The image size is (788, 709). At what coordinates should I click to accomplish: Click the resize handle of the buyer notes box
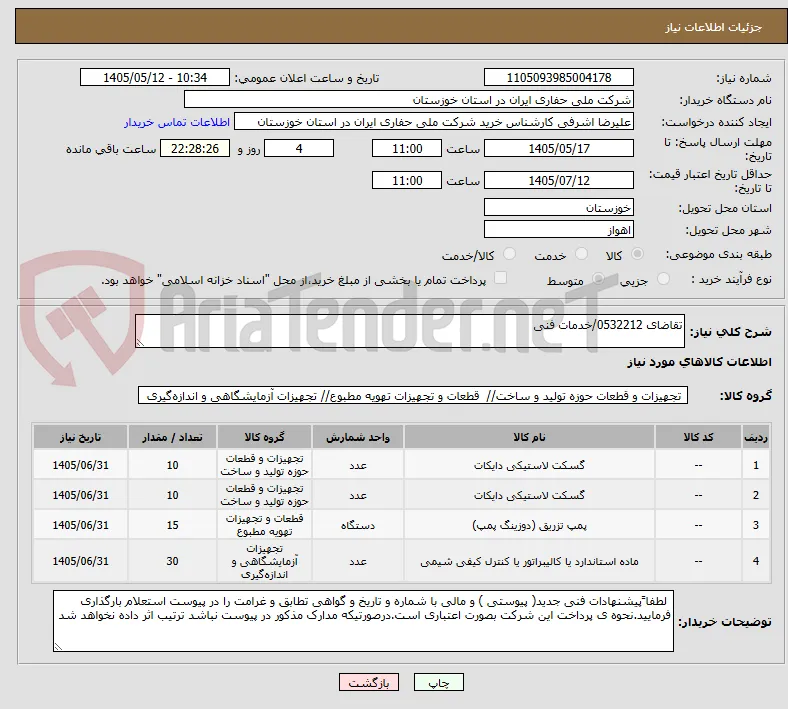(x=58, y=647)
